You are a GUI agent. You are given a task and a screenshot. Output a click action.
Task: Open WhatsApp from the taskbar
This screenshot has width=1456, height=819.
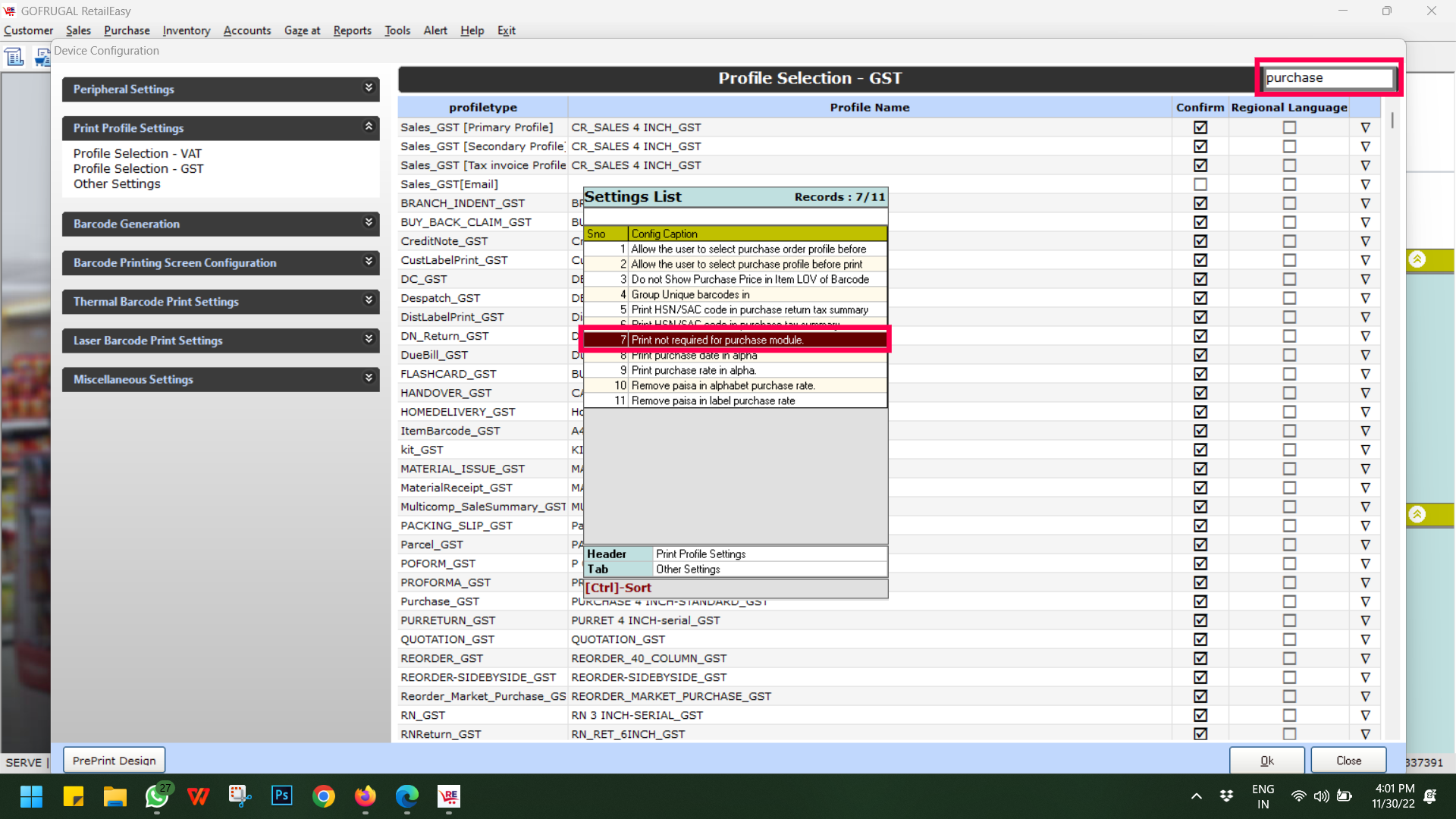(157, 796)
